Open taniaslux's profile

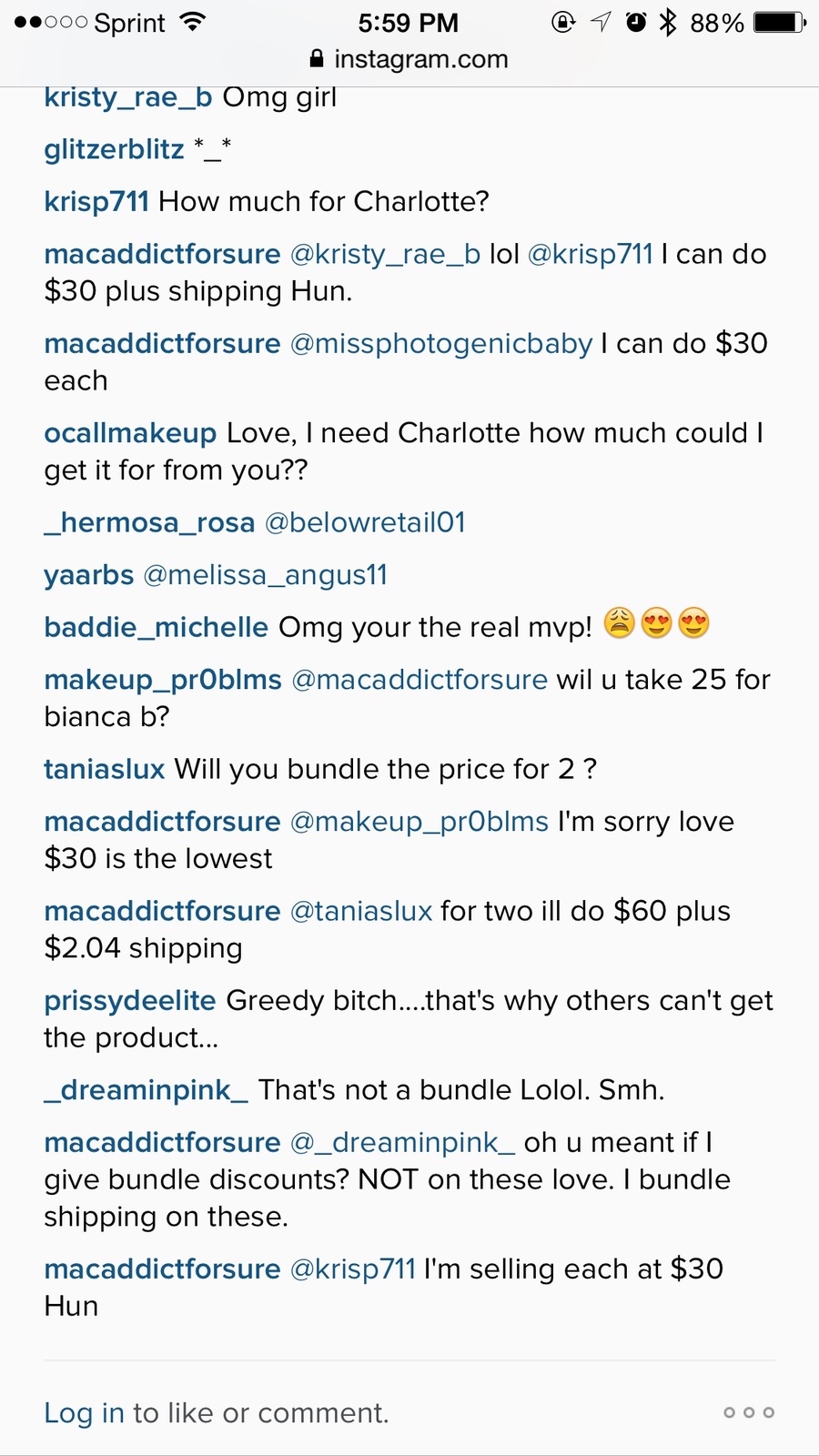[105, 769]
